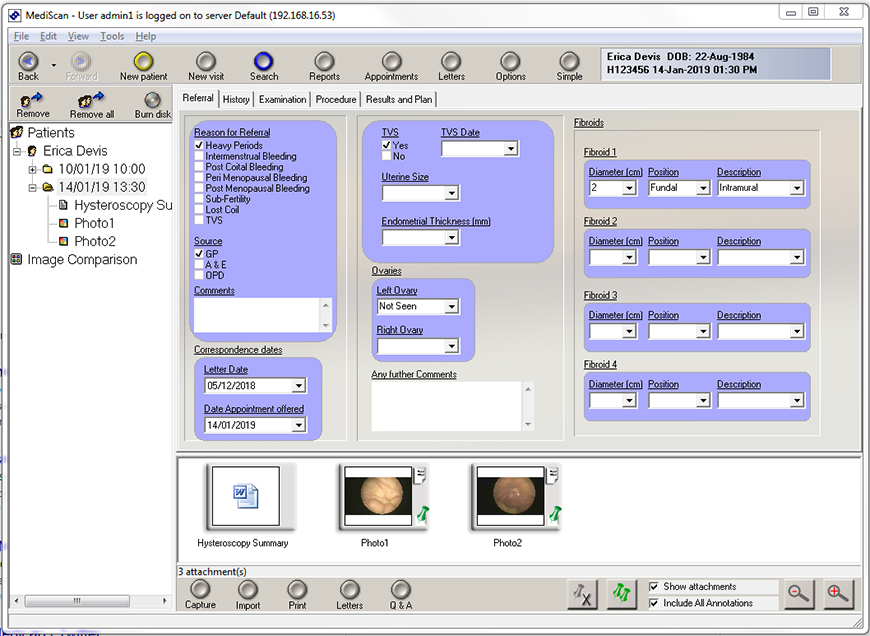
Task: Click the Remove all icon
Action: click(x=90, y=99)
